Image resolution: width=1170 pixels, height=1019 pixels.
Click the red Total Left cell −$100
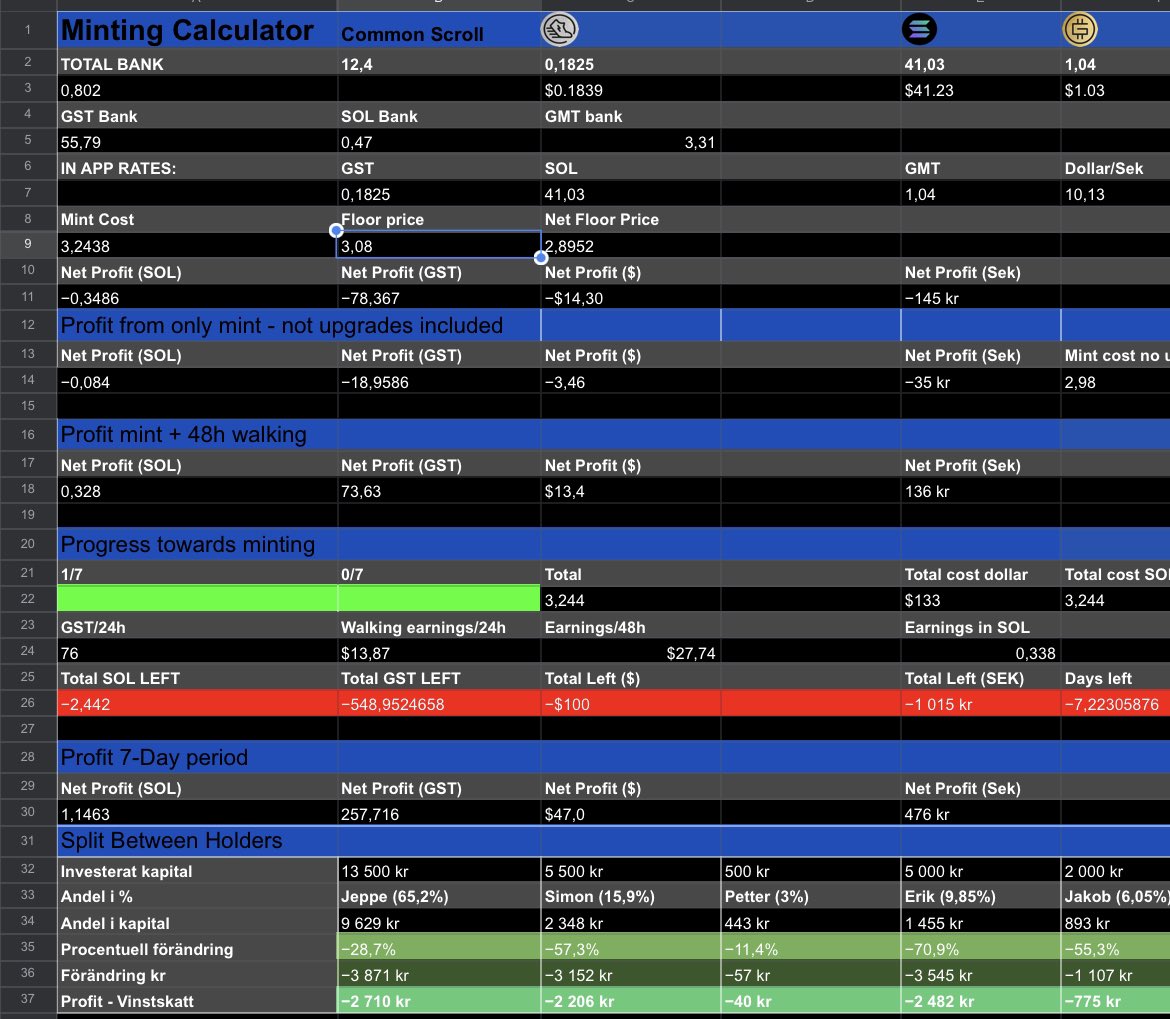631,703
